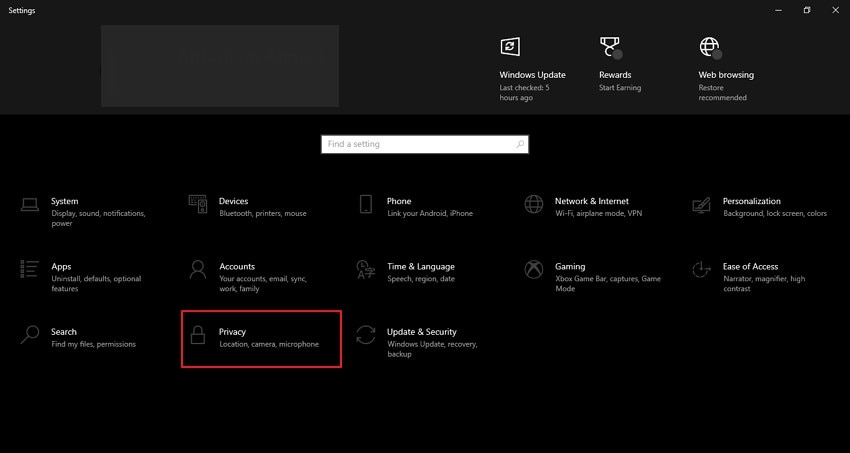The height and width of the screenshot is (453, 850).
Task: Open the Gaming Xbox icon
Action: (534, 269)
